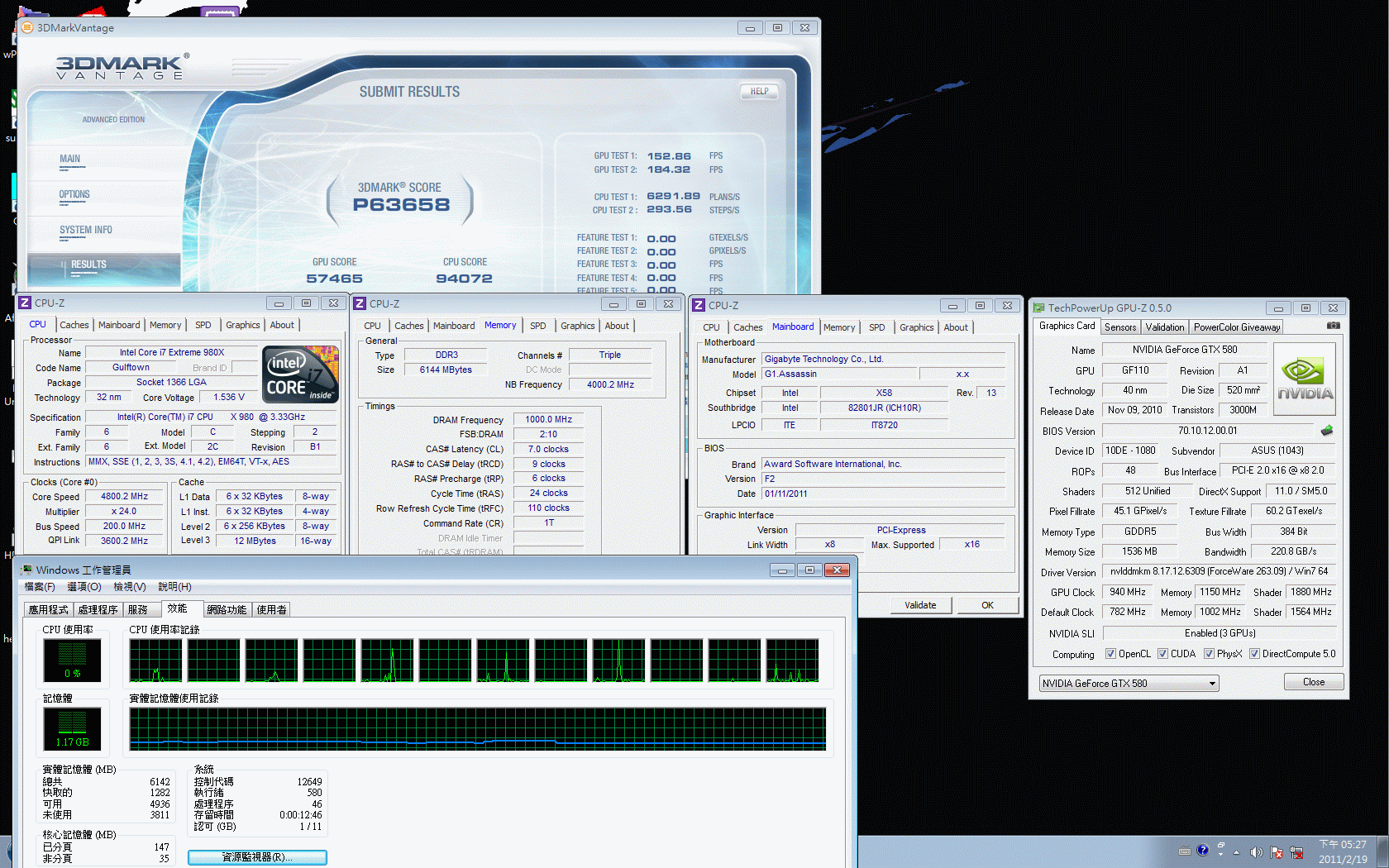Open Graphics tab in the Mainboard CPU-Z window
This screenshot has width=1389, height=868.
(917, 327)
